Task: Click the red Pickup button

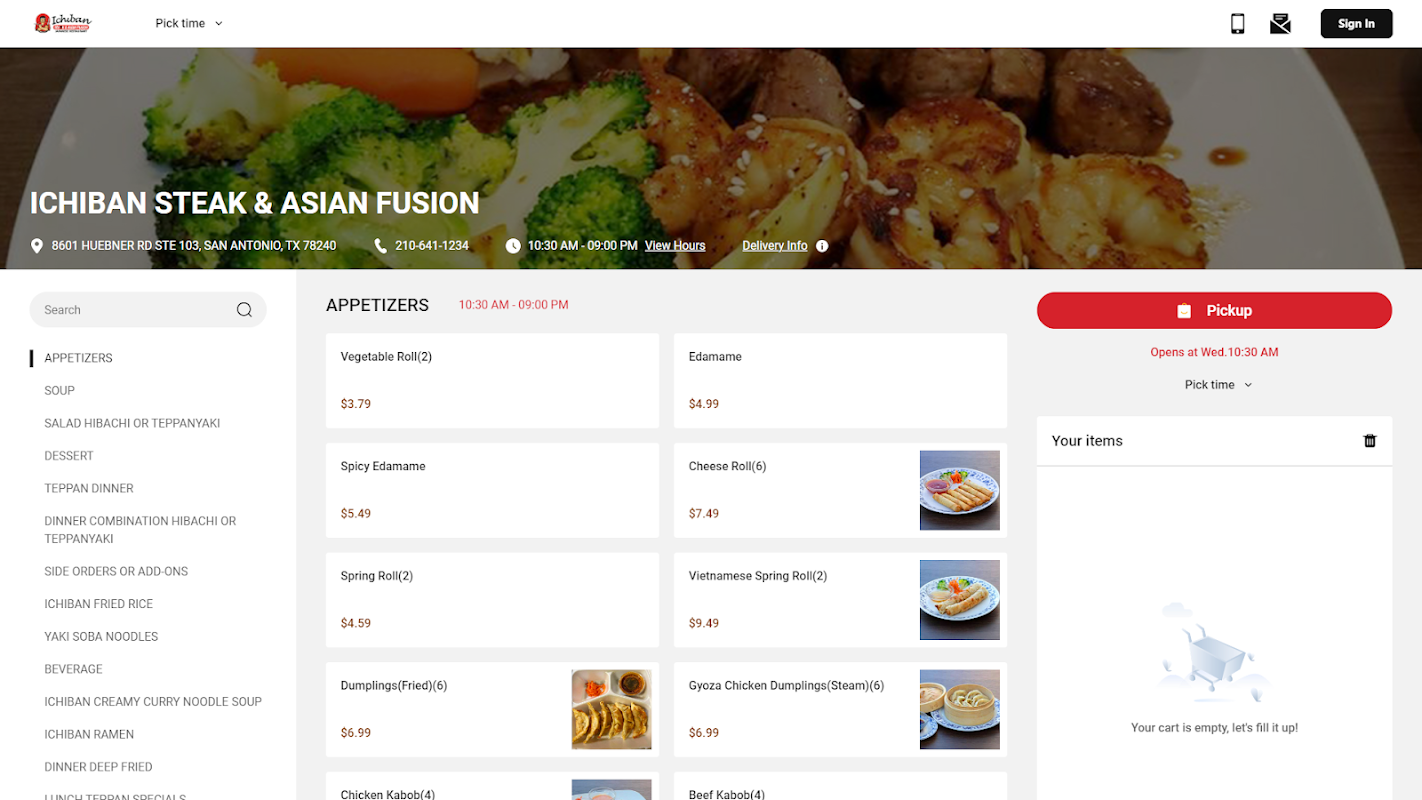Action: click(1214, 310)
